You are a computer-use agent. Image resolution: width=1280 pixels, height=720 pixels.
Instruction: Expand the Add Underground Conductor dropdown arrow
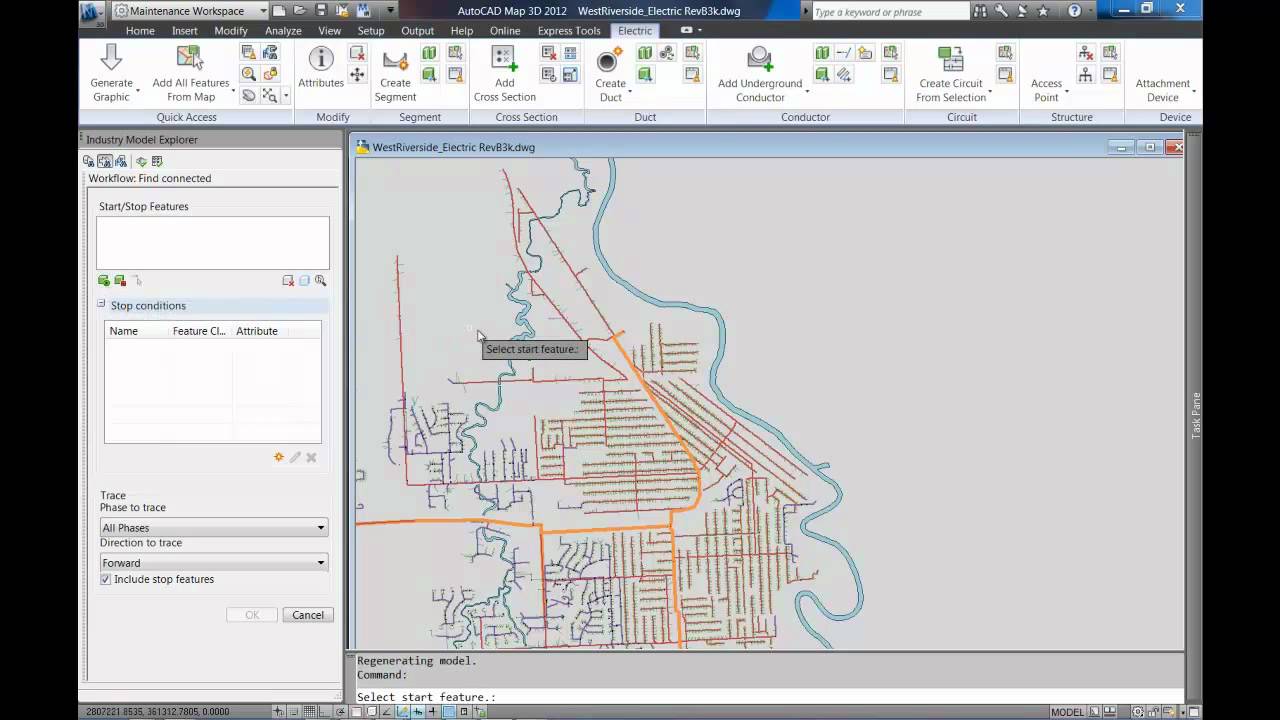click(x=806, y=92)
